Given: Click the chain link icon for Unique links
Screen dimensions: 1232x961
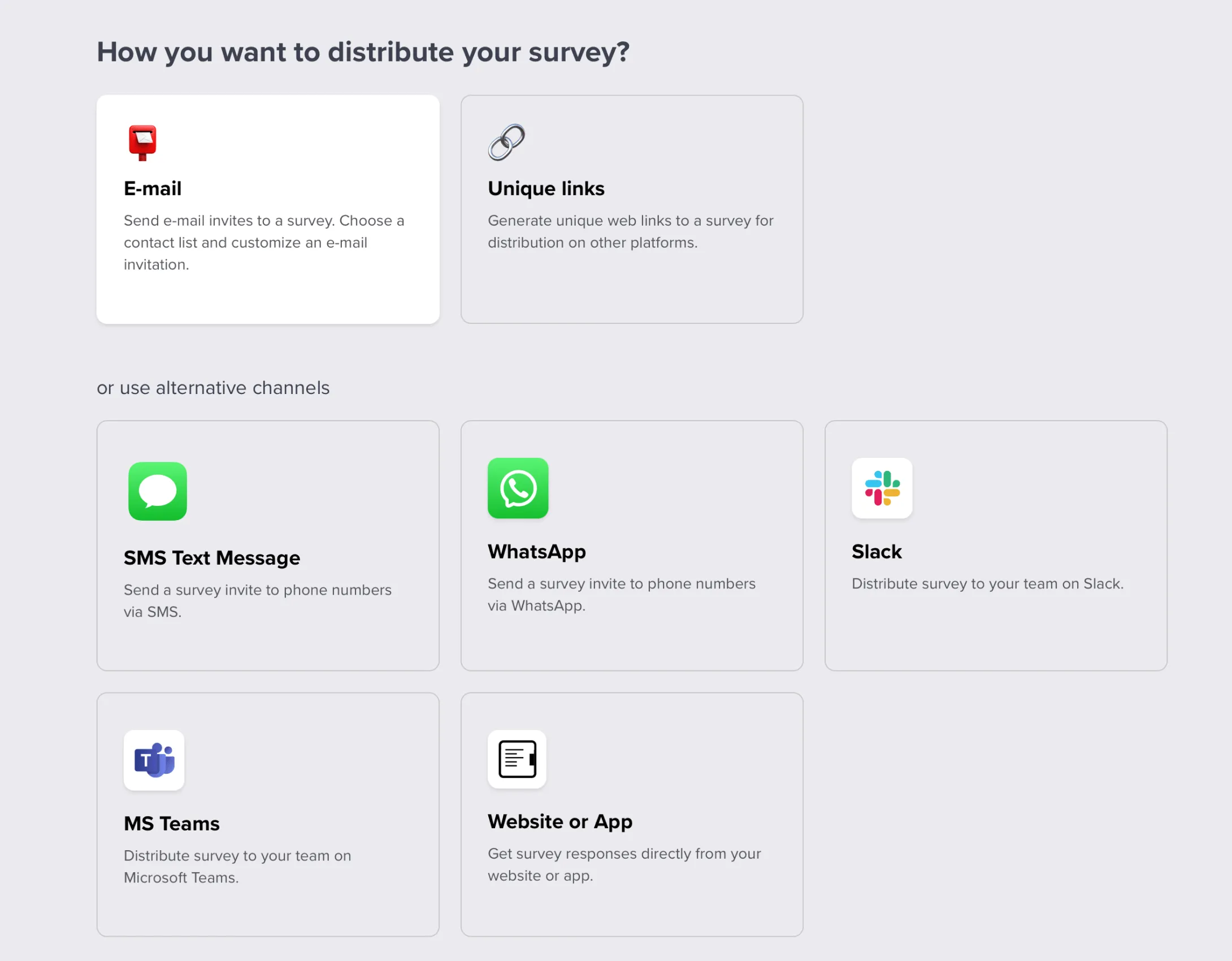Looking at the screenshot, I should click(x=506, y=141).
